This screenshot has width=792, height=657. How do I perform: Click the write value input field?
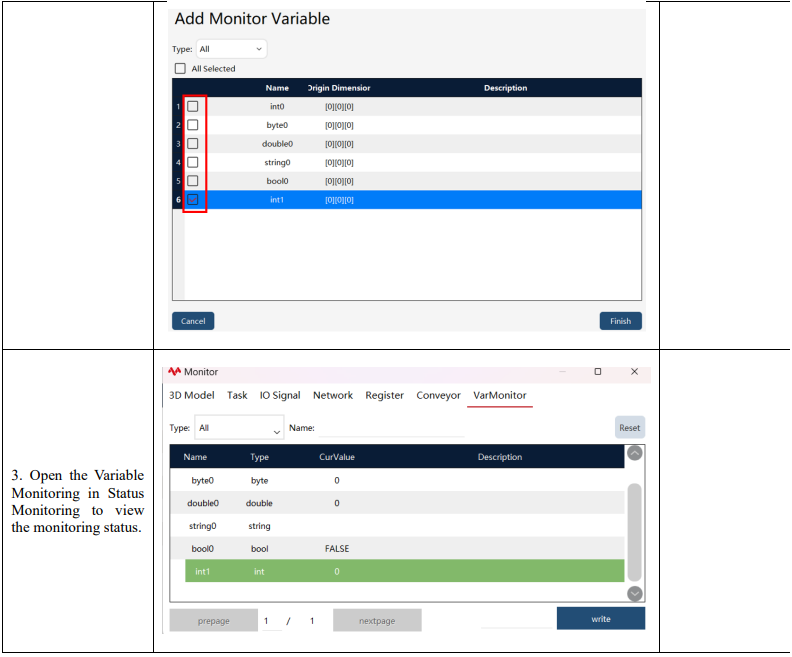[516, 619]
